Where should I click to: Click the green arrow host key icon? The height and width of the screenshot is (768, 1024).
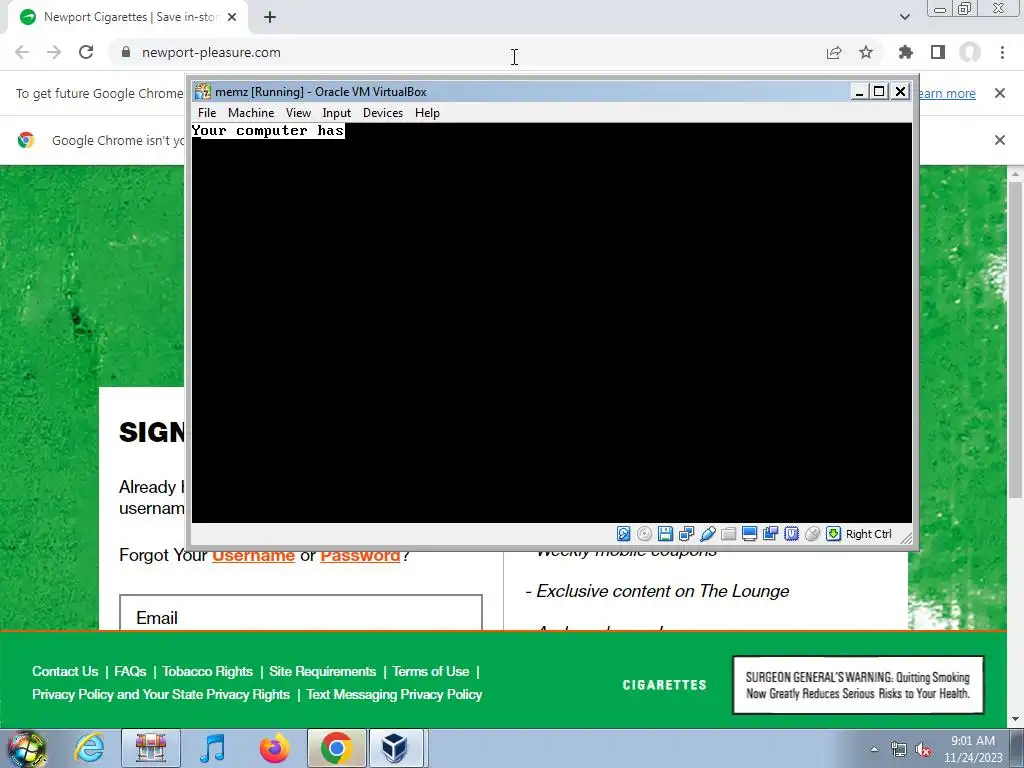tap(833, 534)
